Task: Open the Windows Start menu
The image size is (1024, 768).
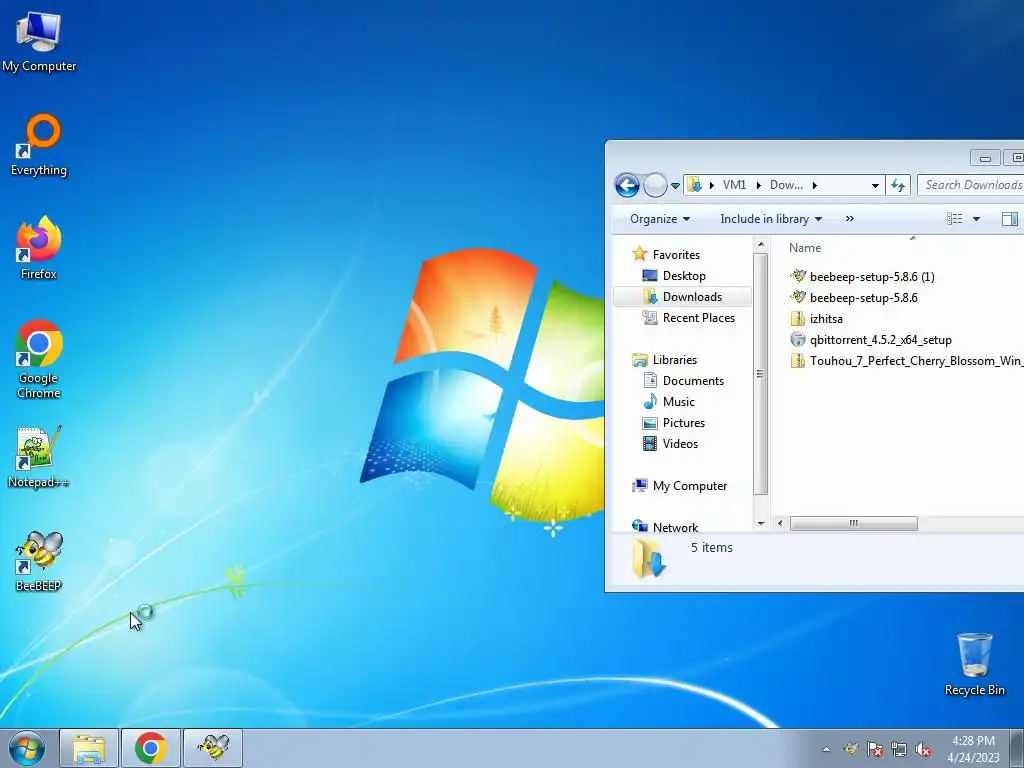Action: click(26, 748)
